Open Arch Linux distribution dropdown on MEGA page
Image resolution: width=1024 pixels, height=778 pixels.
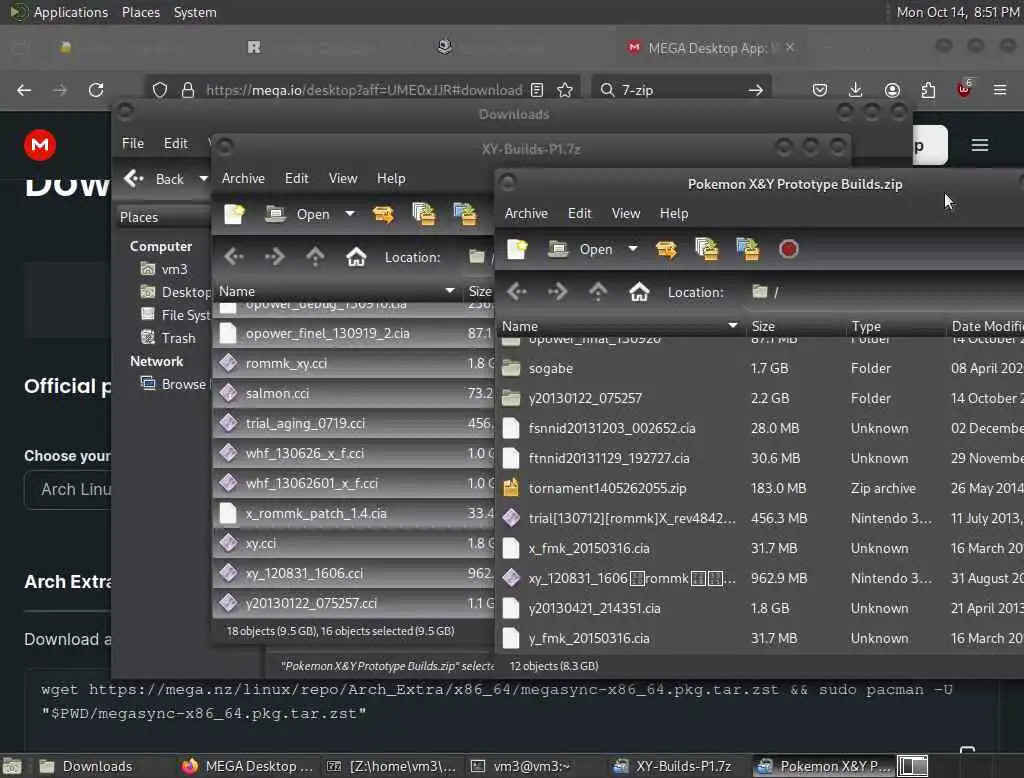(68, 489)
